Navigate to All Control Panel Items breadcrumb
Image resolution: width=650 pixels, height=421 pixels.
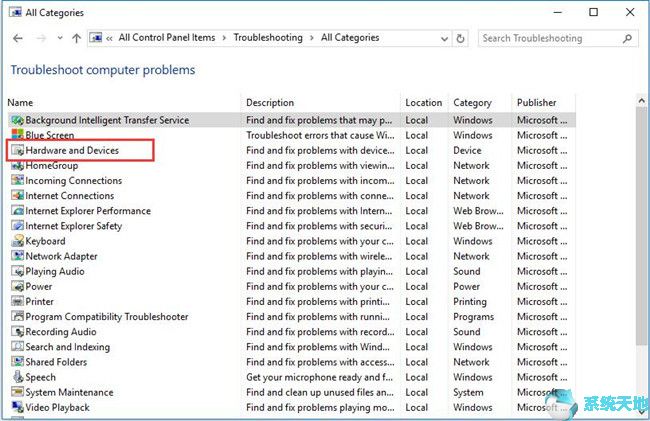click(167, 38)
